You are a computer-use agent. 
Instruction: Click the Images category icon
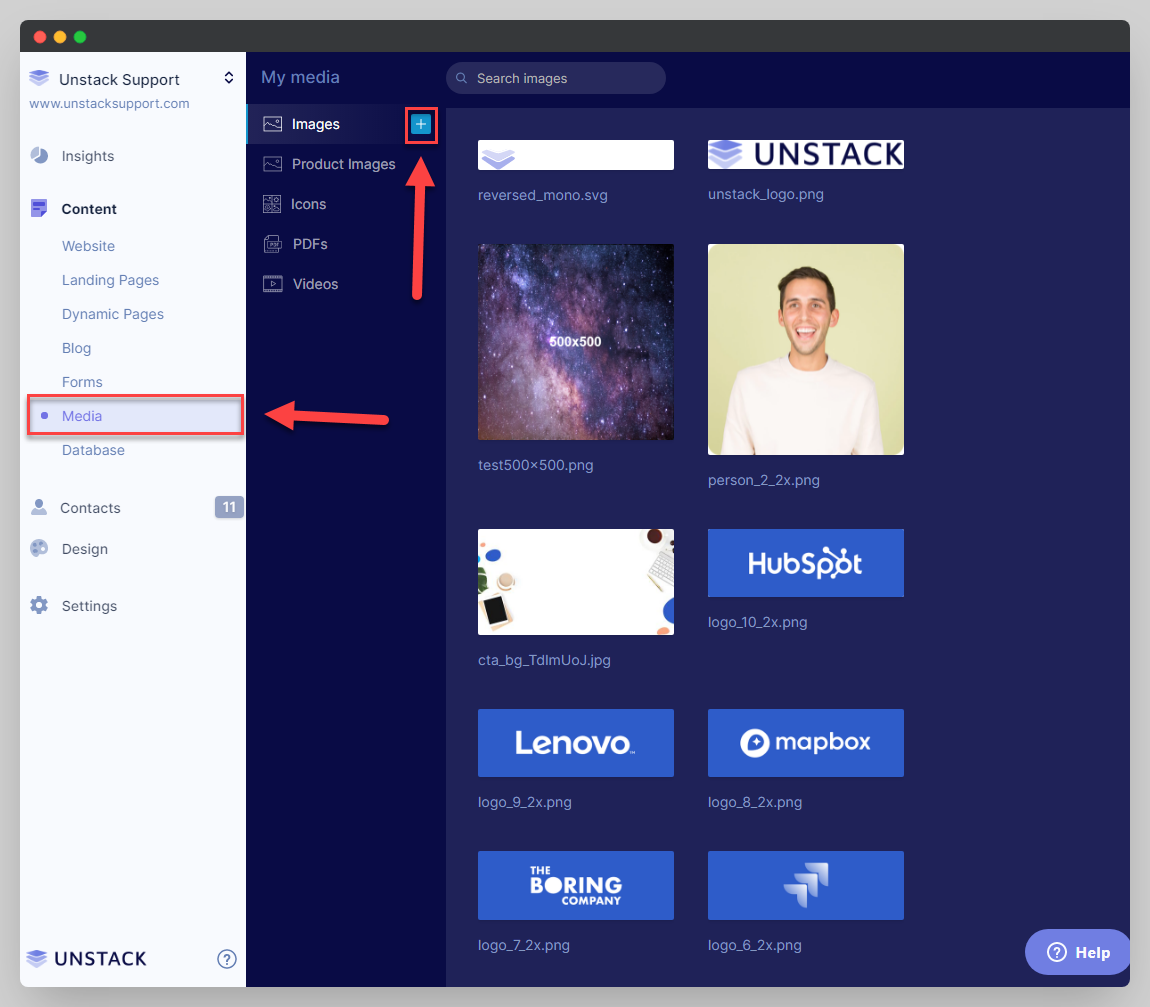pos(273,124)
